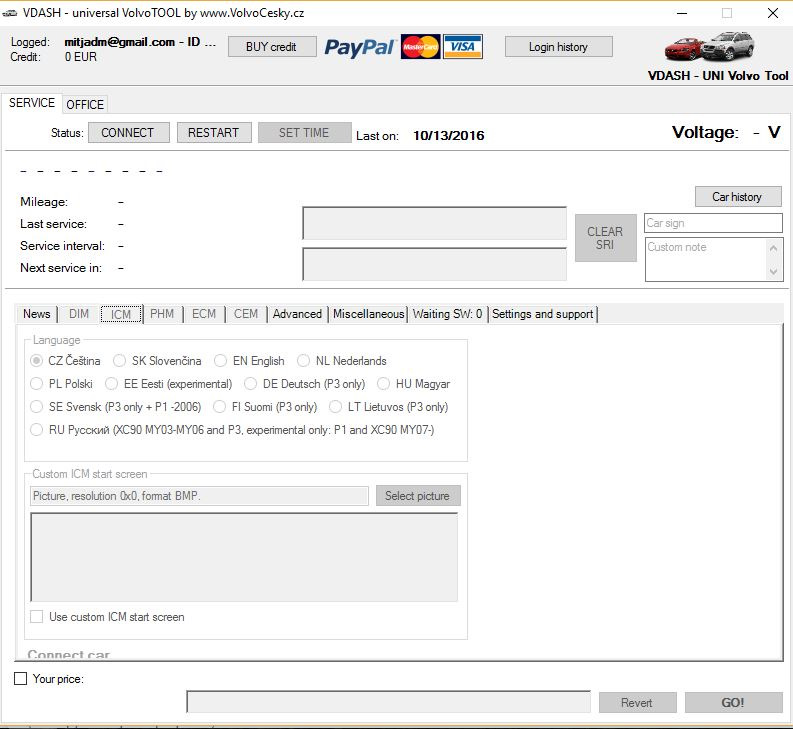Choose LT Lietuvos (P3 only) language
Image resolution: width=793 pixels, height=729 pixels.
pos(335,406)
